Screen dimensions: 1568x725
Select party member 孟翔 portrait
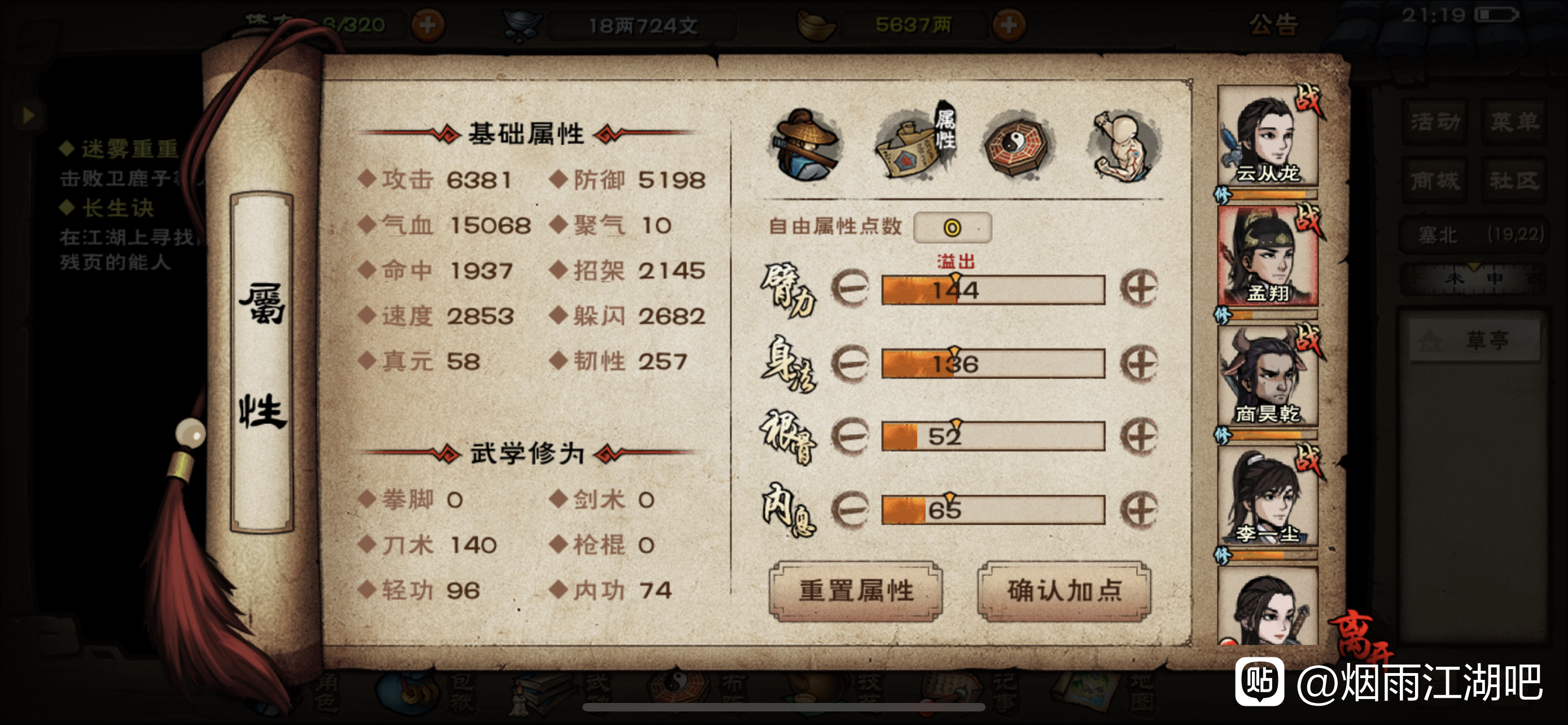tap(1268, 256)
